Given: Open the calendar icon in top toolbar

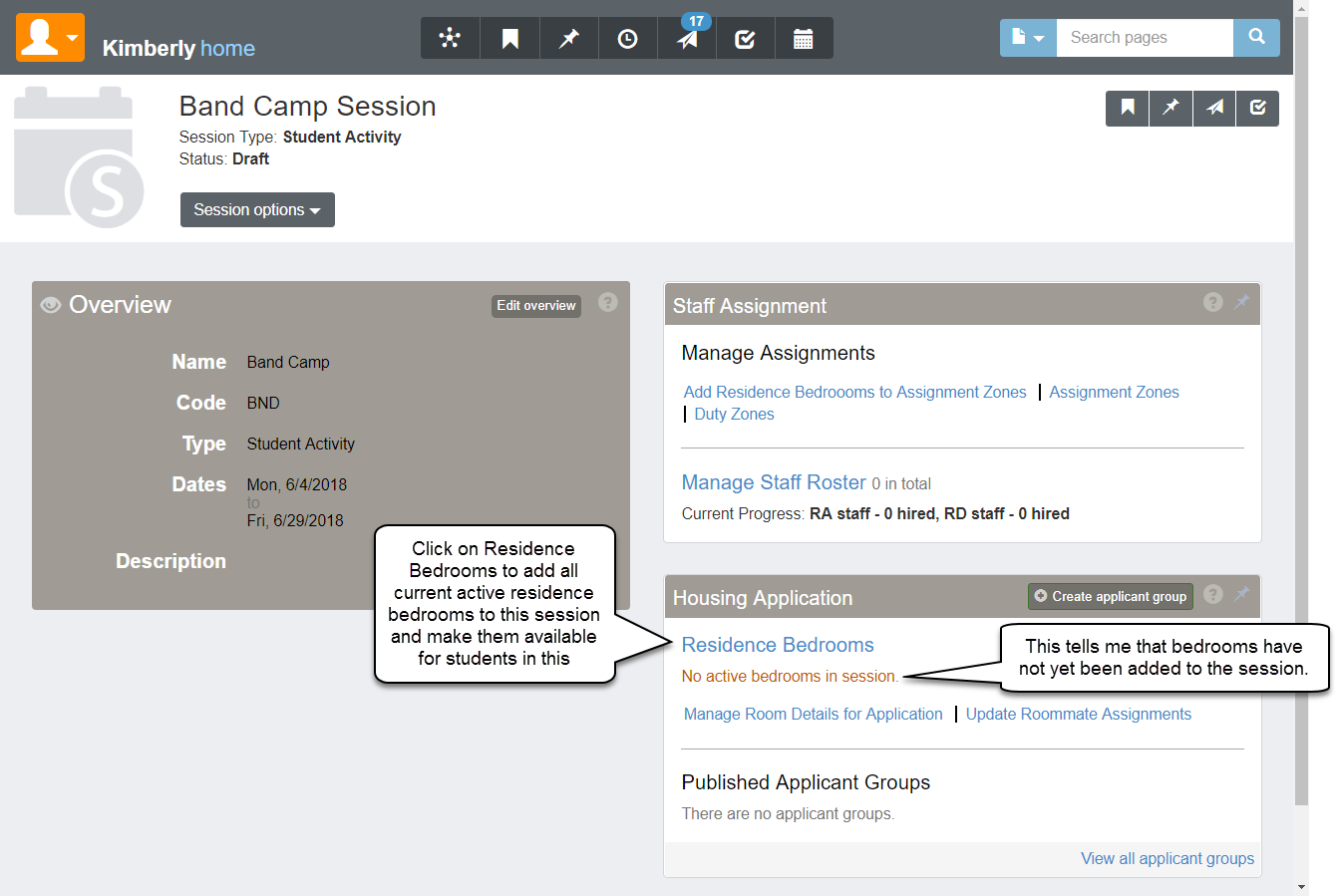Looking at the screenshot, I should coord(803,39).
